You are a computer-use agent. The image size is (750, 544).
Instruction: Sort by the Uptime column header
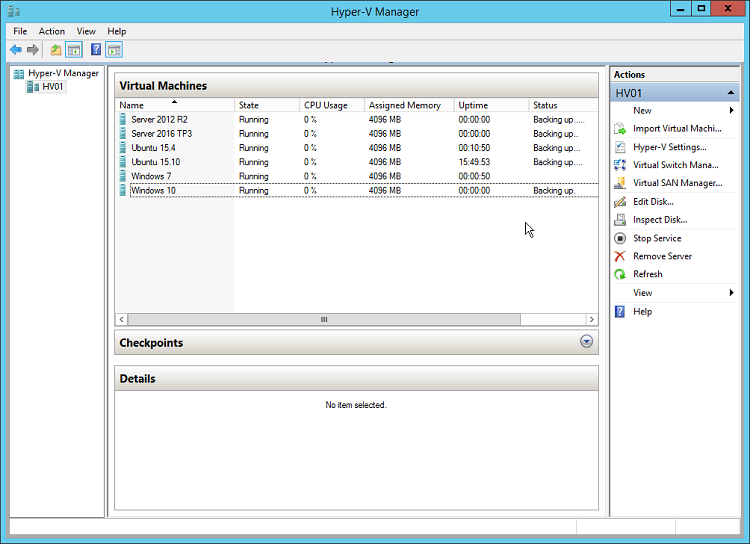point(491,105)
